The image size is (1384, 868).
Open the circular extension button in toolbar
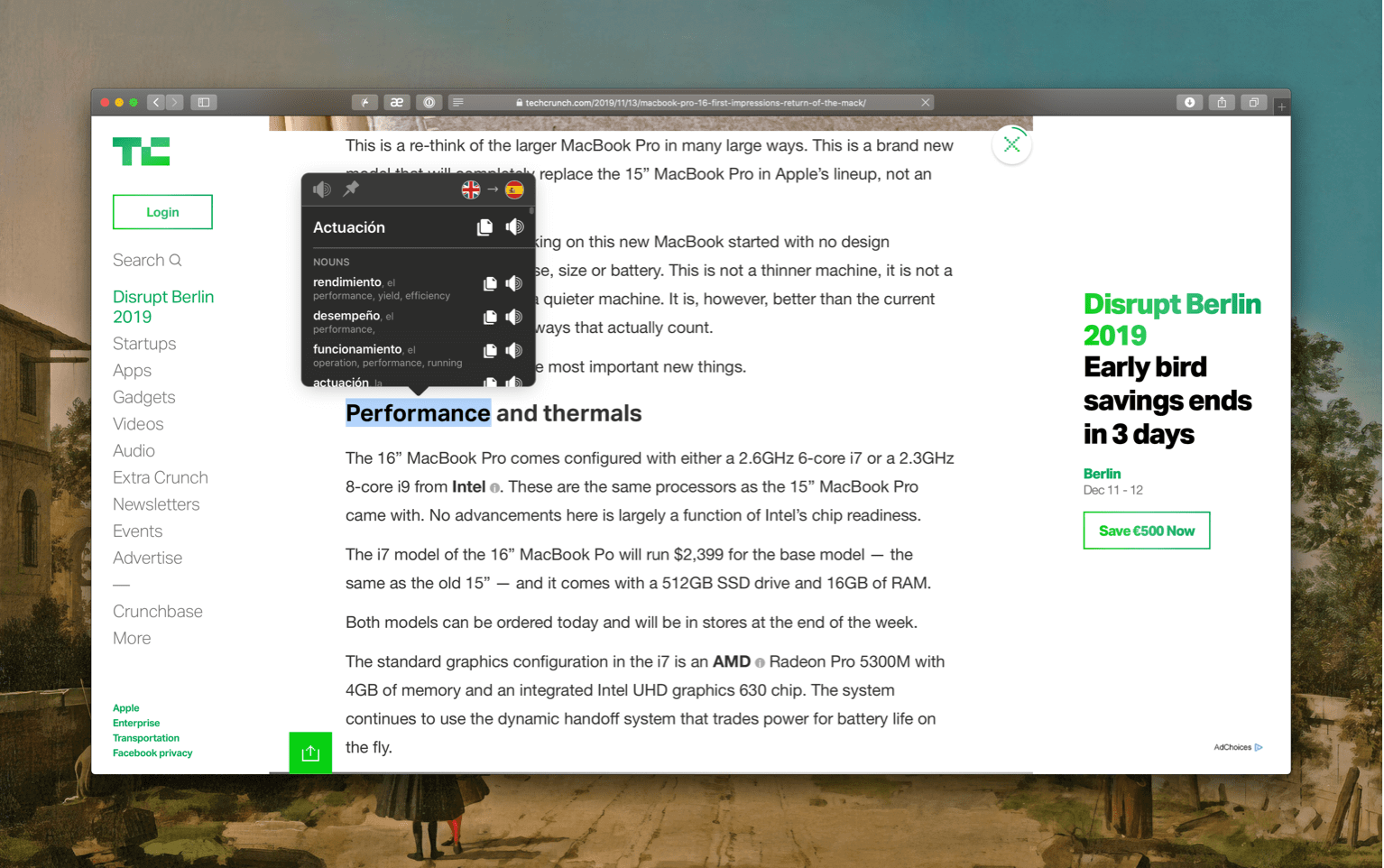(429, 102)
